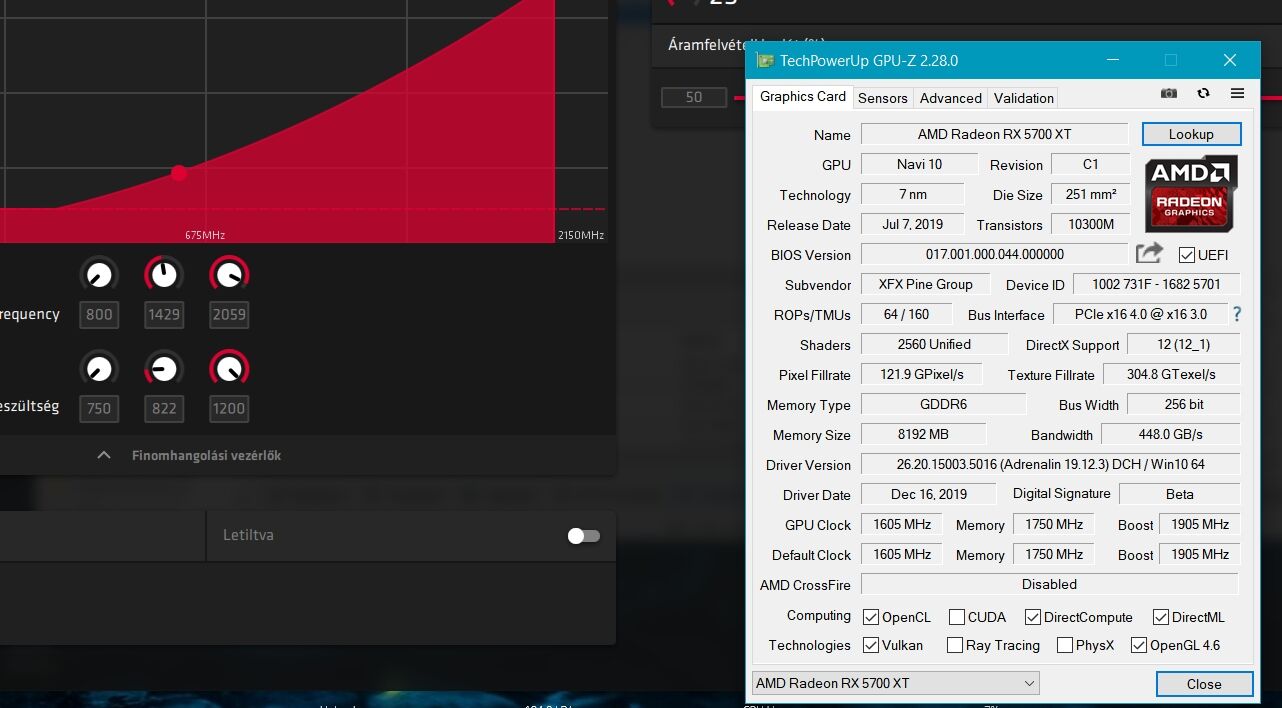Click the Lookup button
Image resolution: width=1282 pixels, height=708 pixels.
tap(1191, 134)
